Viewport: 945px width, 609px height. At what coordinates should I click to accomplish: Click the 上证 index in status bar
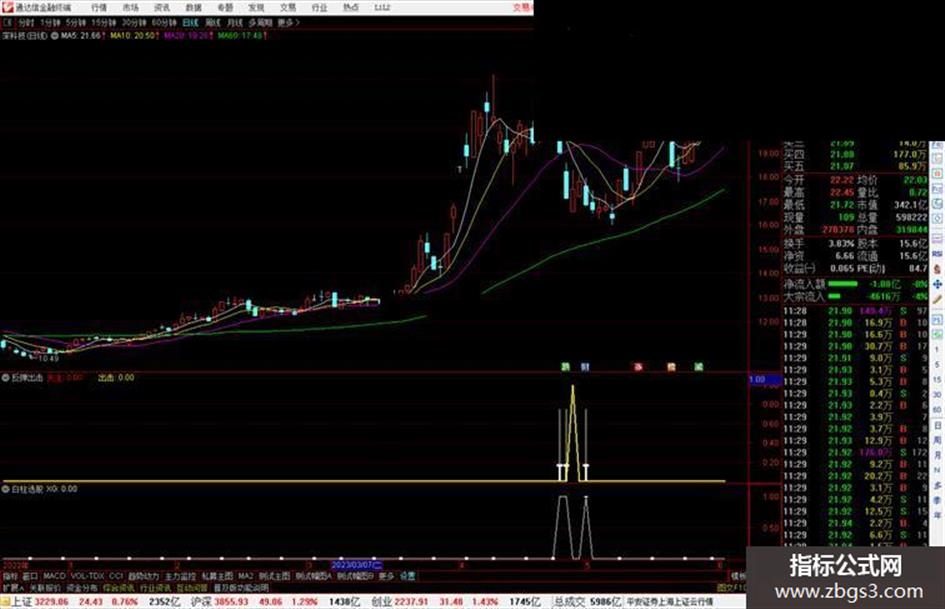[22, 602]
